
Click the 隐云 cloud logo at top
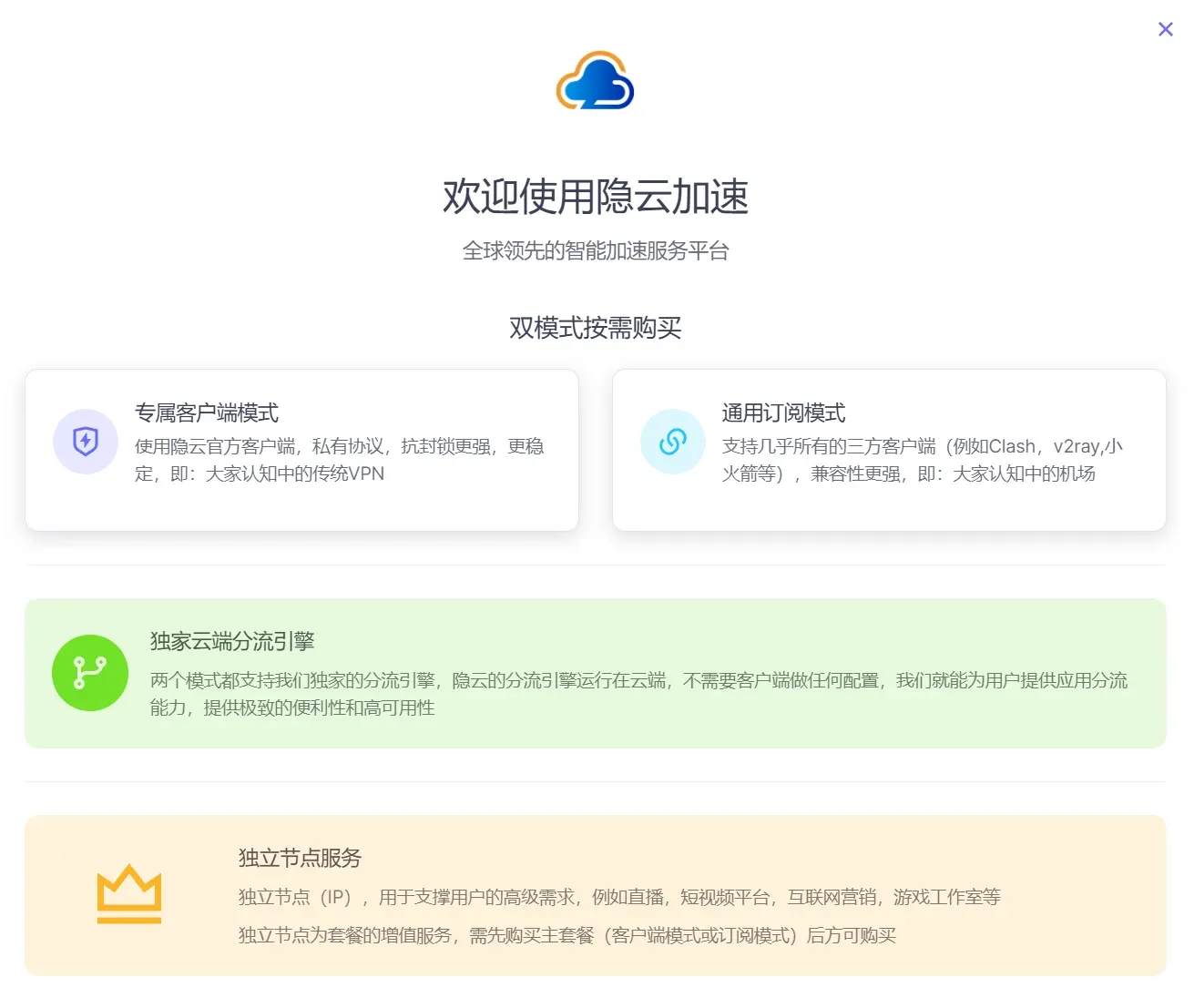[x=596, y=81]
